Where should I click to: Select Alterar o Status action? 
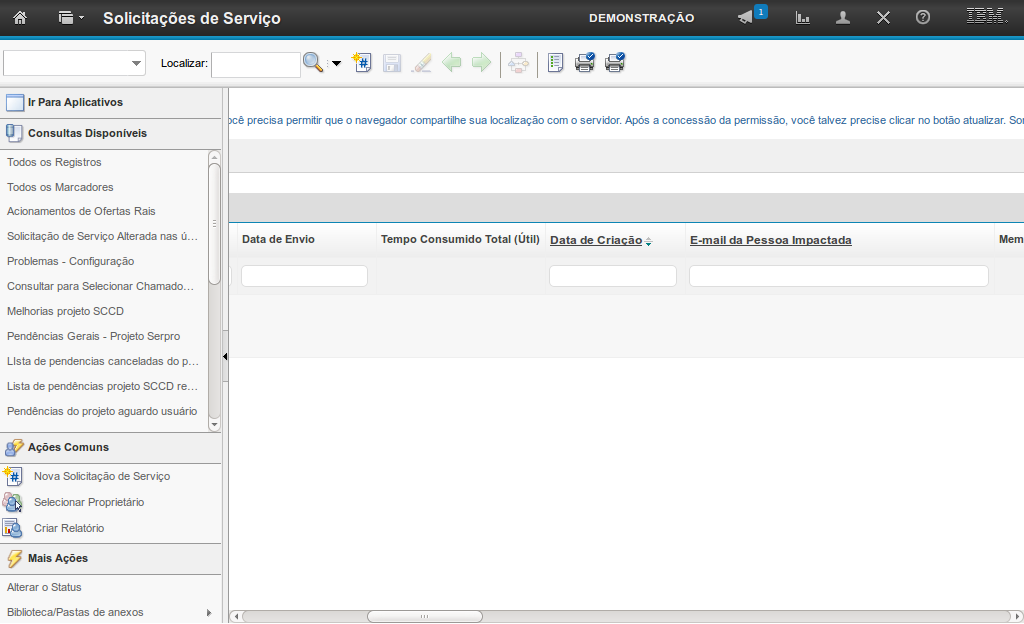44,587
